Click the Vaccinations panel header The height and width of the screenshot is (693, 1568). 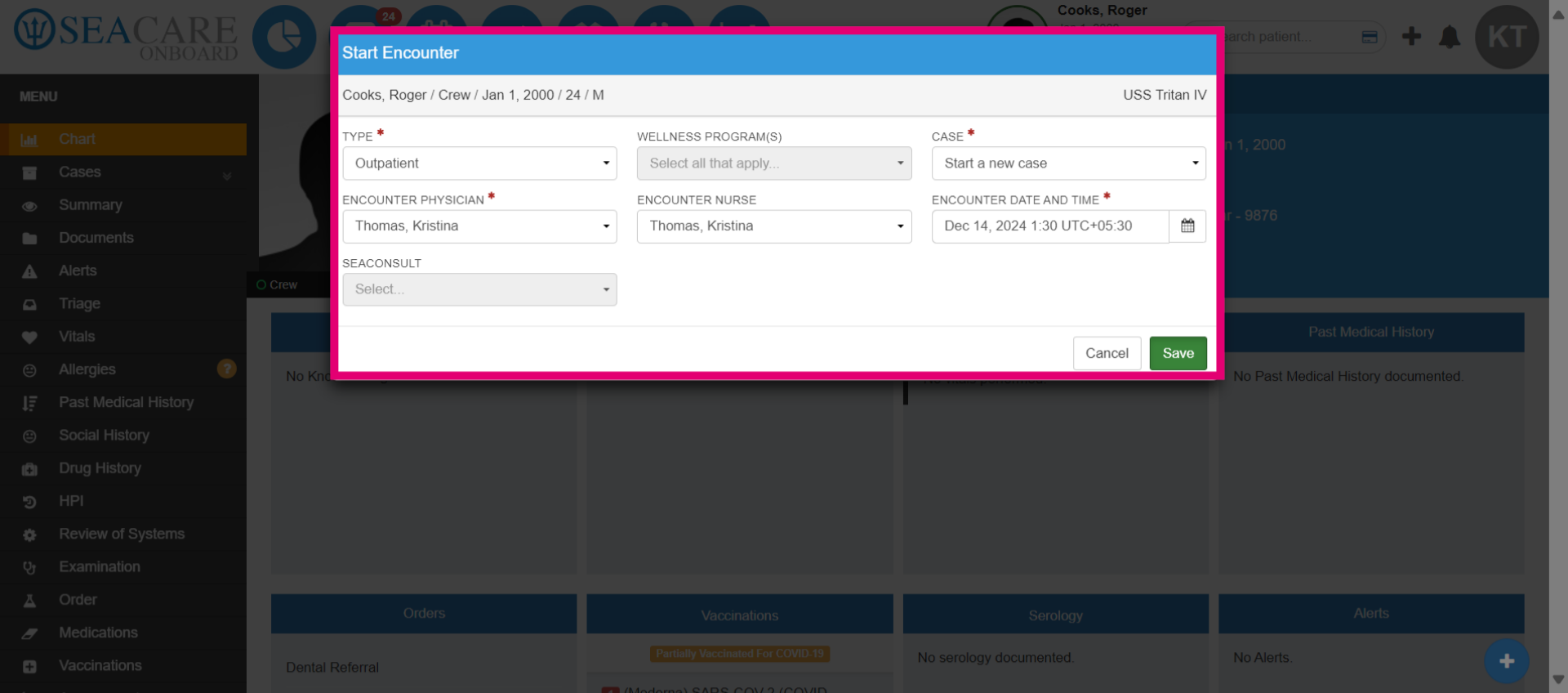[739, 615]
